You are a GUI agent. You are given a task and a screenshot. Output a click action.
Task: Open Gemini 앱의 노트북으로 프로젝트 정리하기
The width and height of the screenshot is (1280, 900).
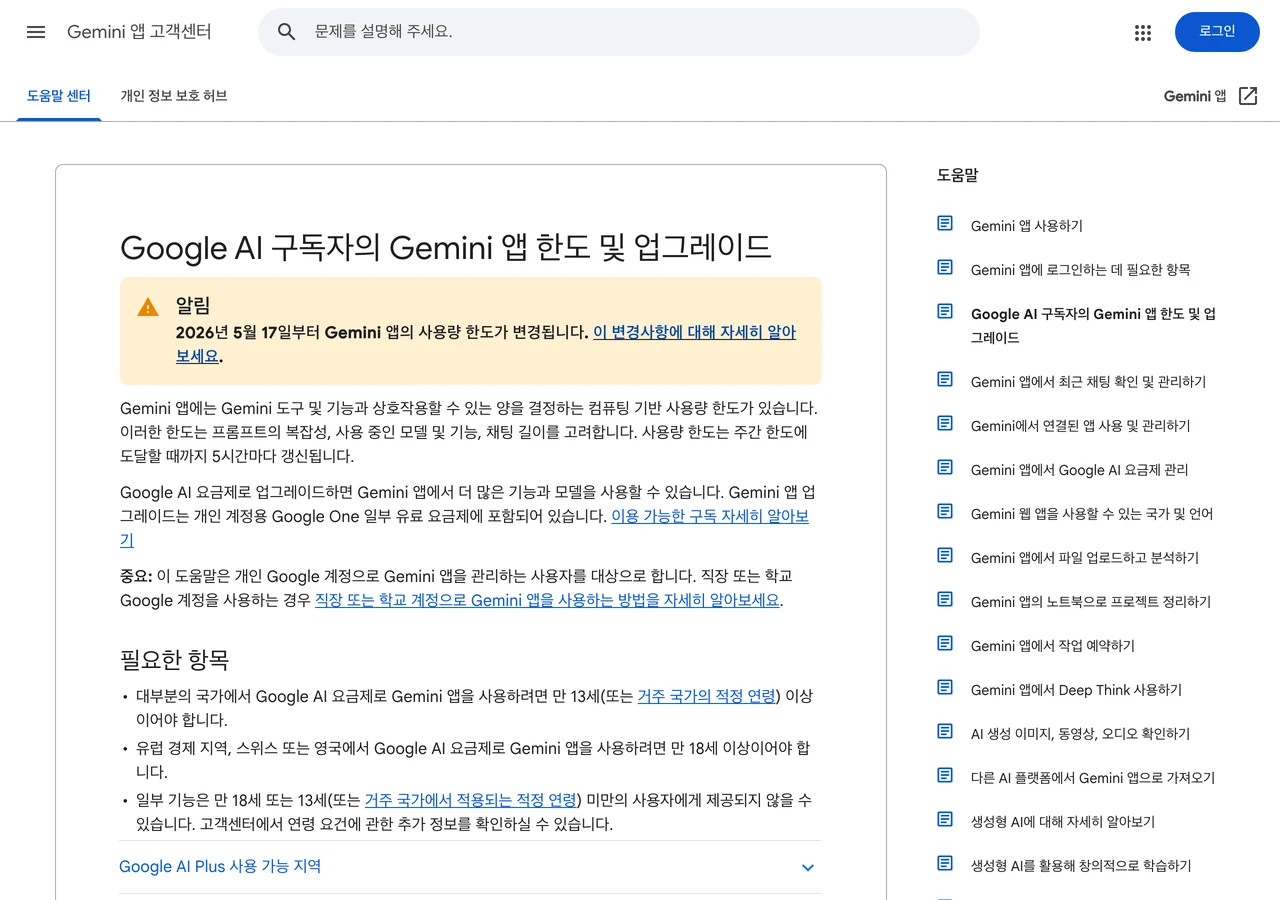(x=1091, y=602)
